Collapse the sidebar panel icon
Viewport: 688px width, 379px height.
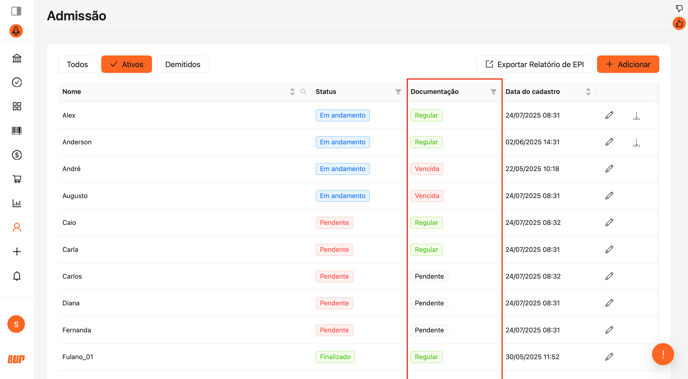click(16, 11)
